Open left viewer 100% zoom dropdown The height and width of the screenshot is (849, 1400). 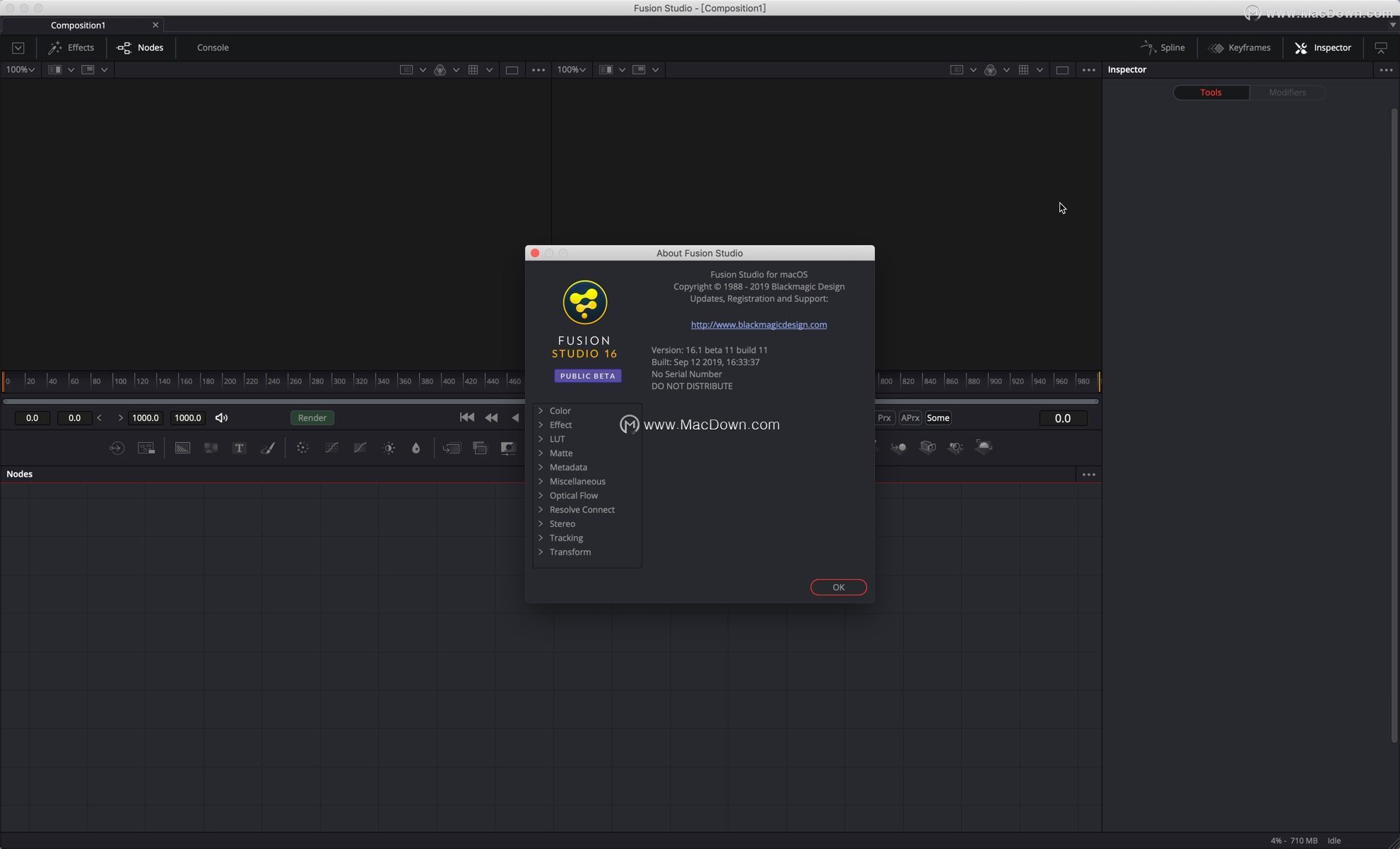pos(20,70)
